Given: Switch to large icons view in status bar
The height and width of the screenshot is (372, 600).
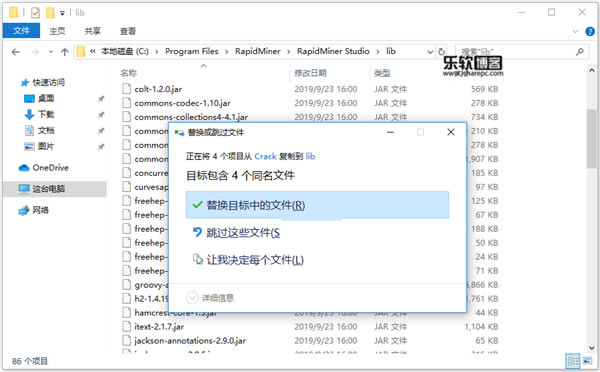Looking at the screenshot, I should 587,361.
